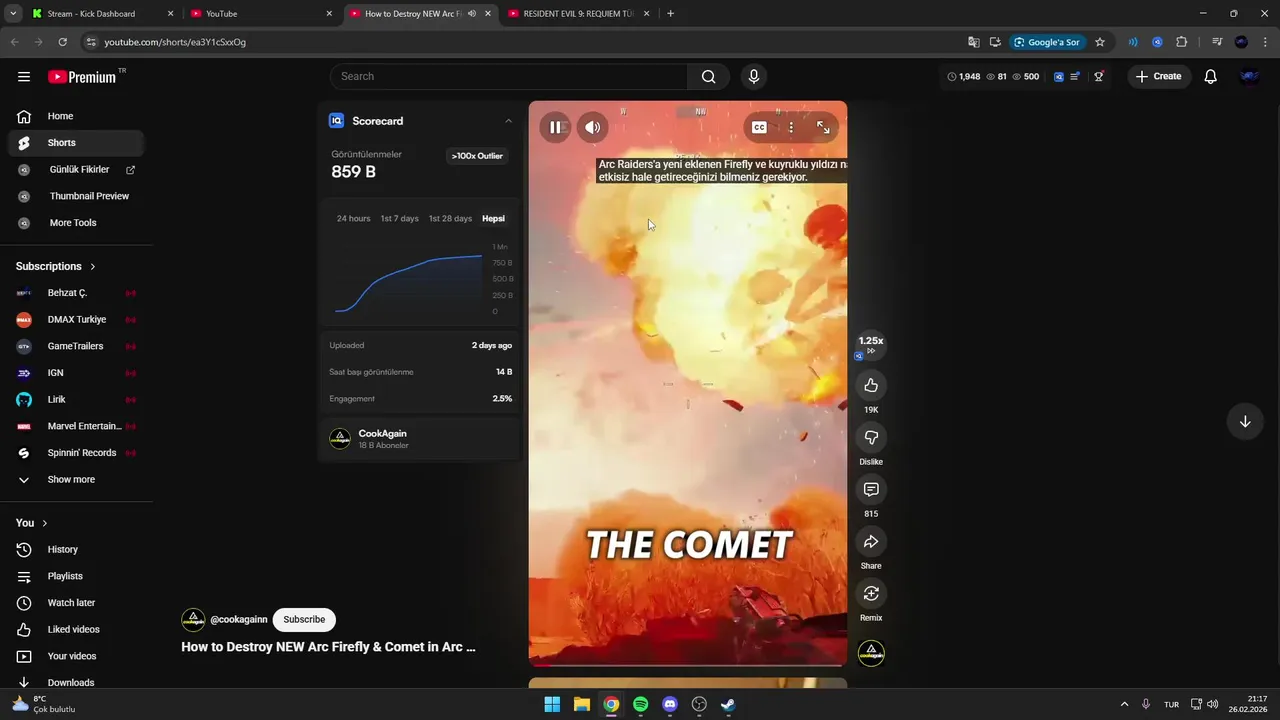
Task: Select the 24 hours range tab
Action: pyautogui.click(x=353, y=218)
